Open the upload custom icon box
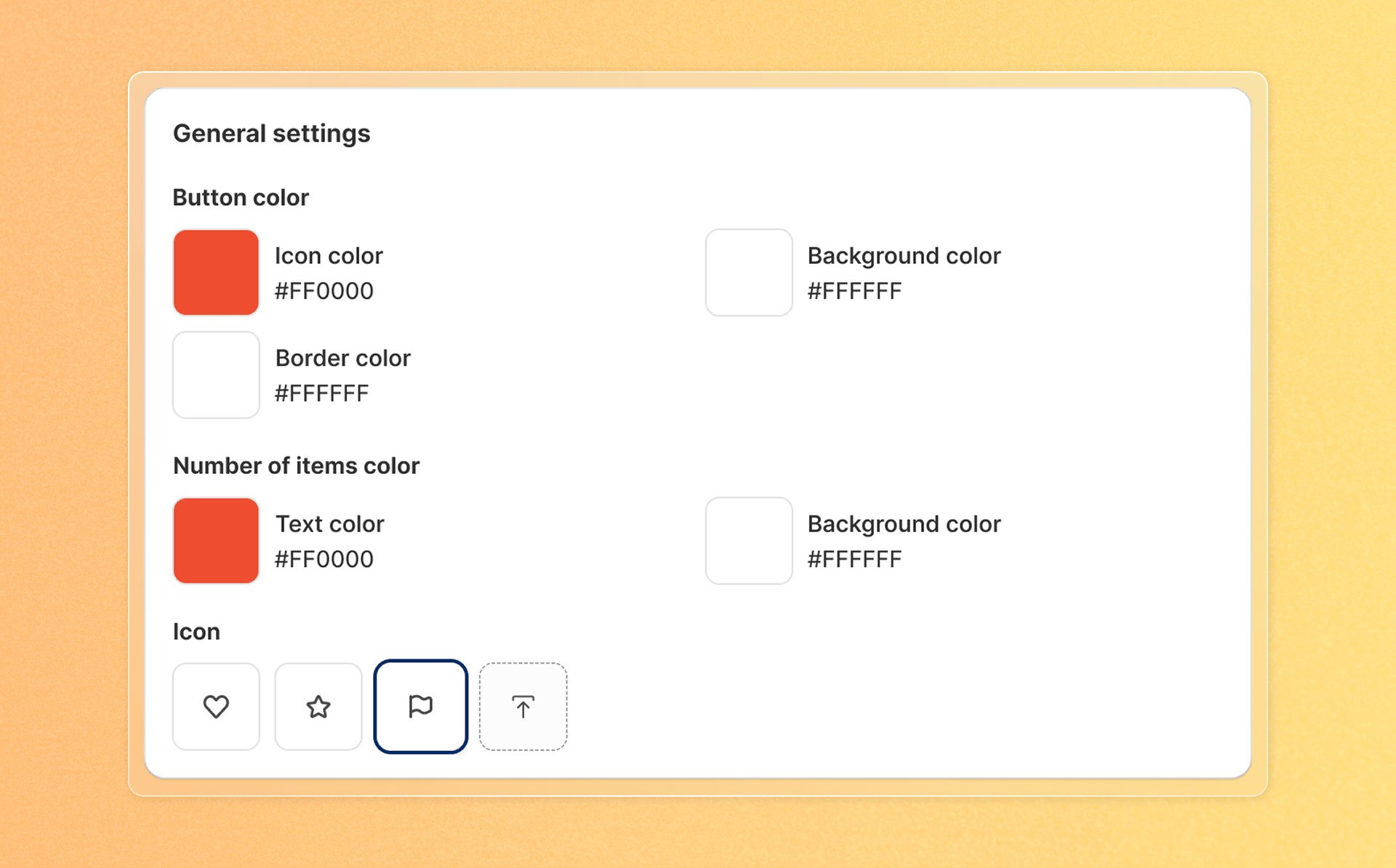1396x868 pixels. (x=523, y=706)
